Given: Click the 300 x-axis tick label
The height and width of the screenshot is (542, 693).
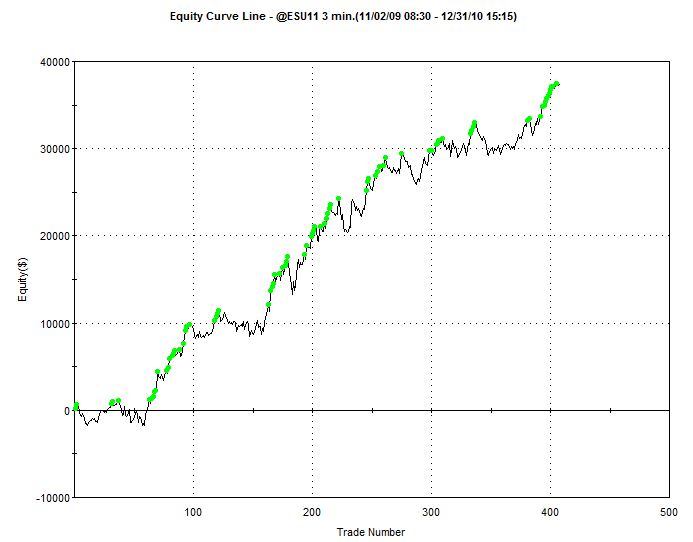Looking at the screenshot, I should 431,512.
